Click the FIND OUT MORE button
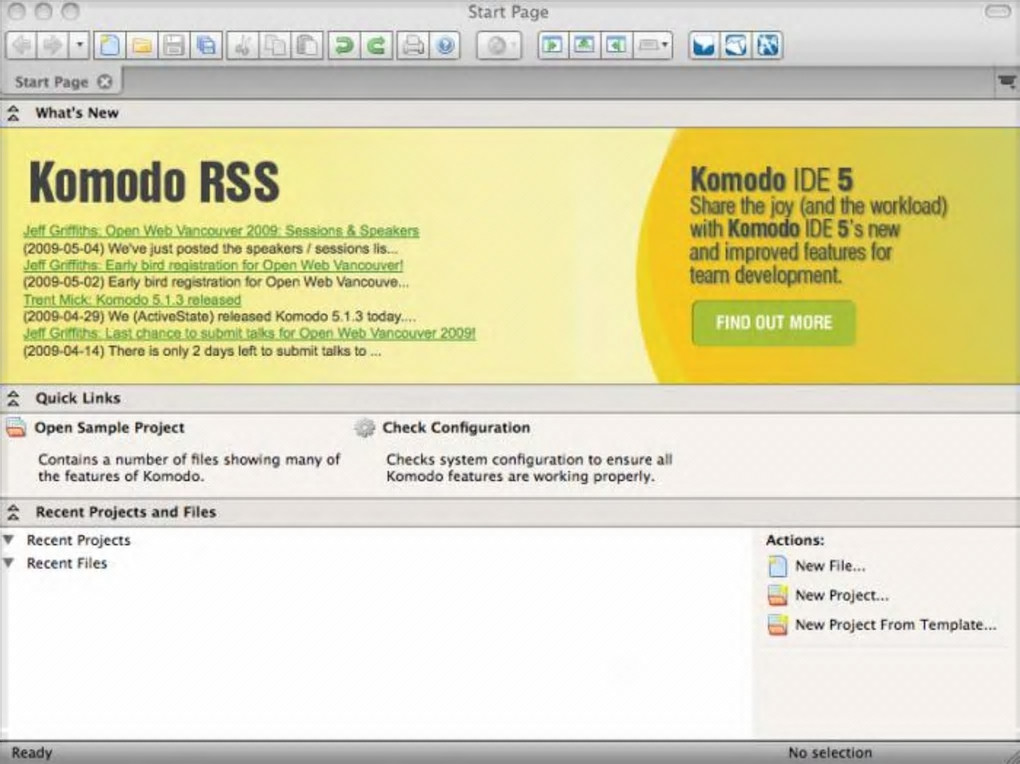Viewport: 1020px width, 764px height. click(x=773, y=323)
